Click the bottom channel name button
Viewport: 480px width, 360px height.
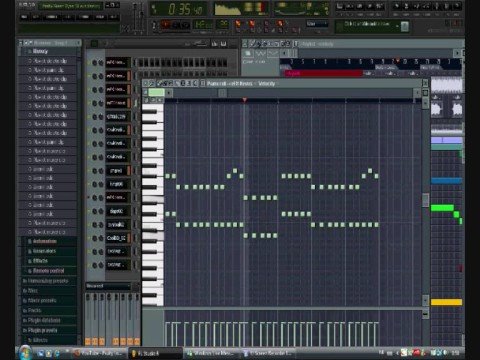[116, 265]
